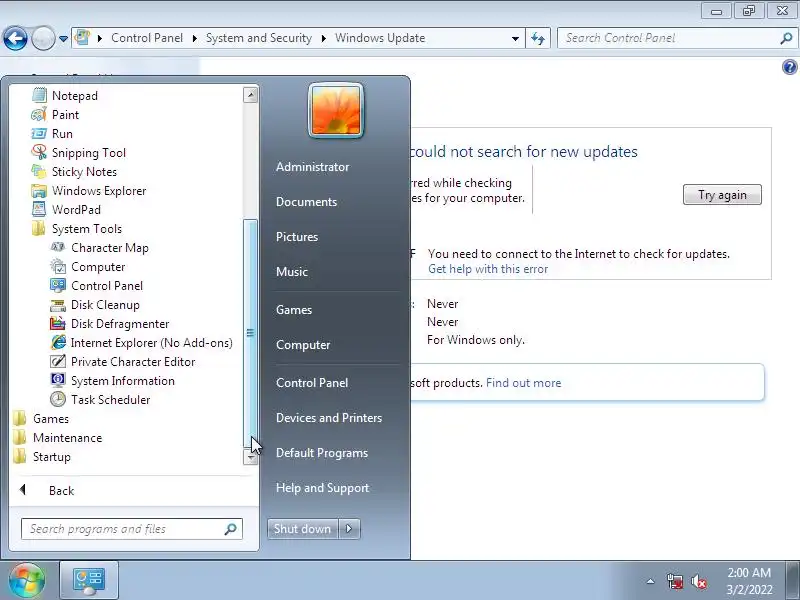Expand arrow after Control Panel breadcrumb

click(194, 38)
